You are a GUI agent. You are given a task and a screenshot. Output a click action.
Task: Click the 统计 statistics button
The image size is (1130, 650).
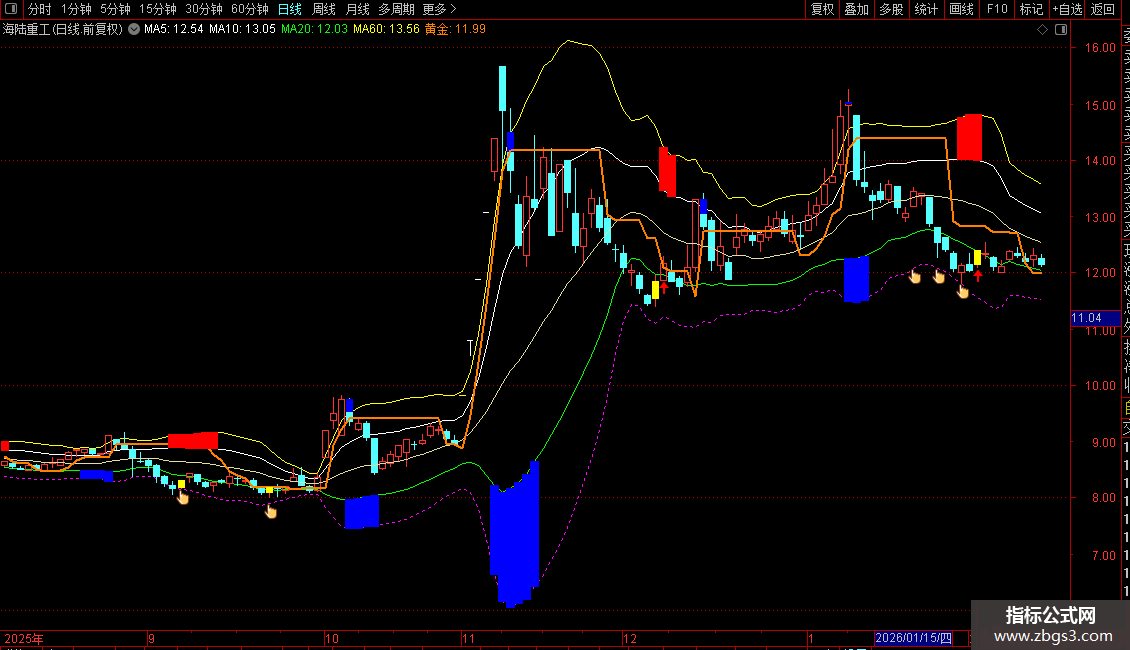pos(926,9)
